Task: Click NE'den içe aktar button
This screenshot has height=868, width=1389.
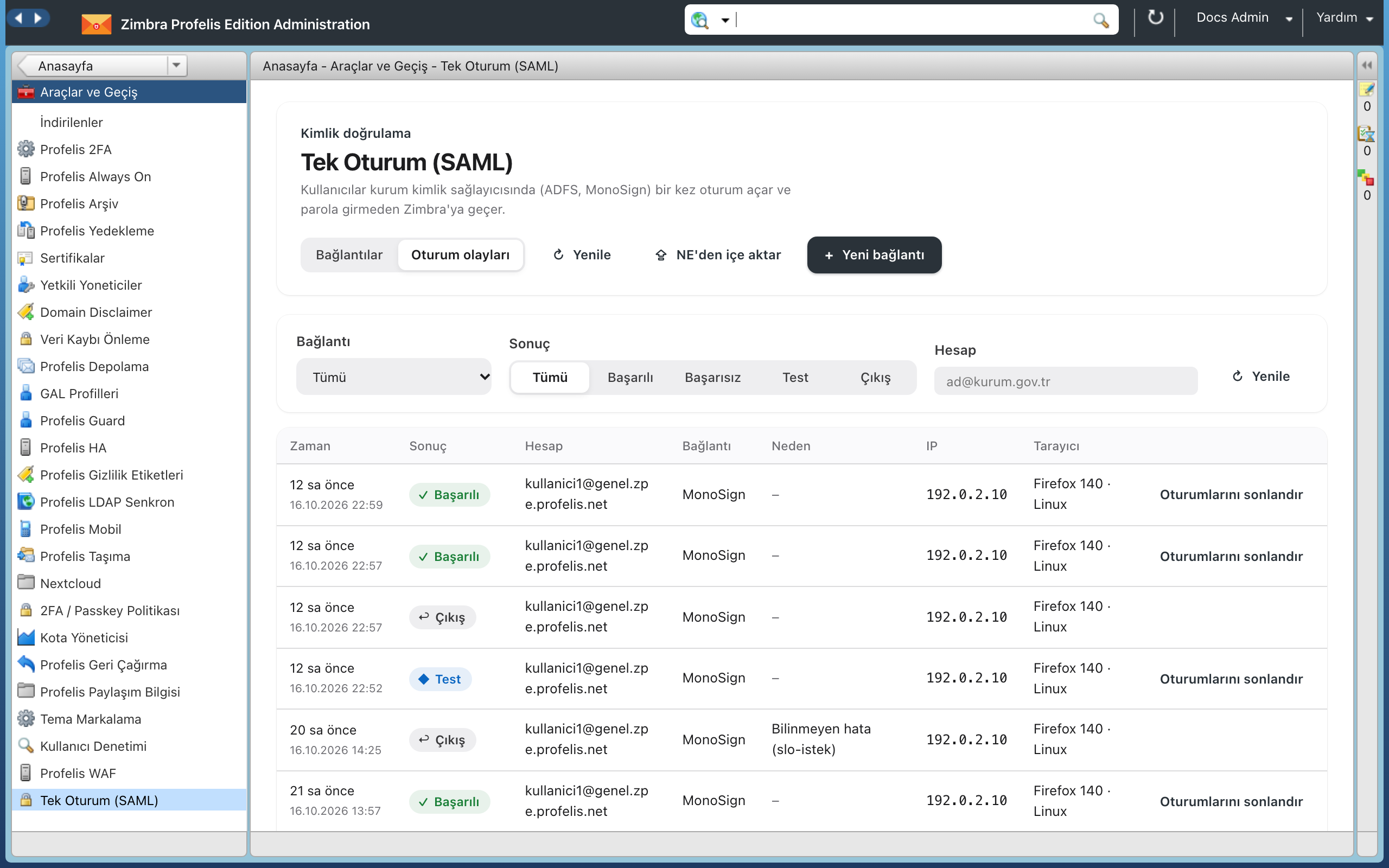Action: click(x=718, y=254)
